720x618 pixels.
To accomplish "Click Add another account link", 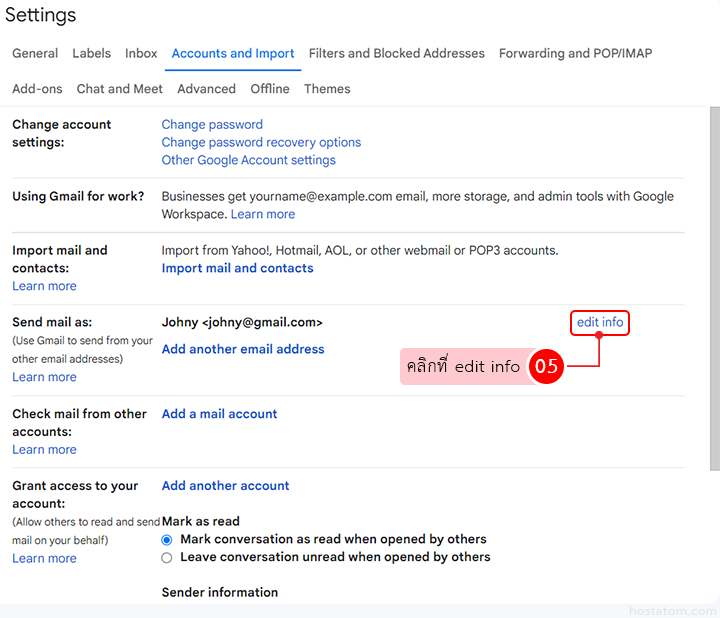I will [225, 486].
